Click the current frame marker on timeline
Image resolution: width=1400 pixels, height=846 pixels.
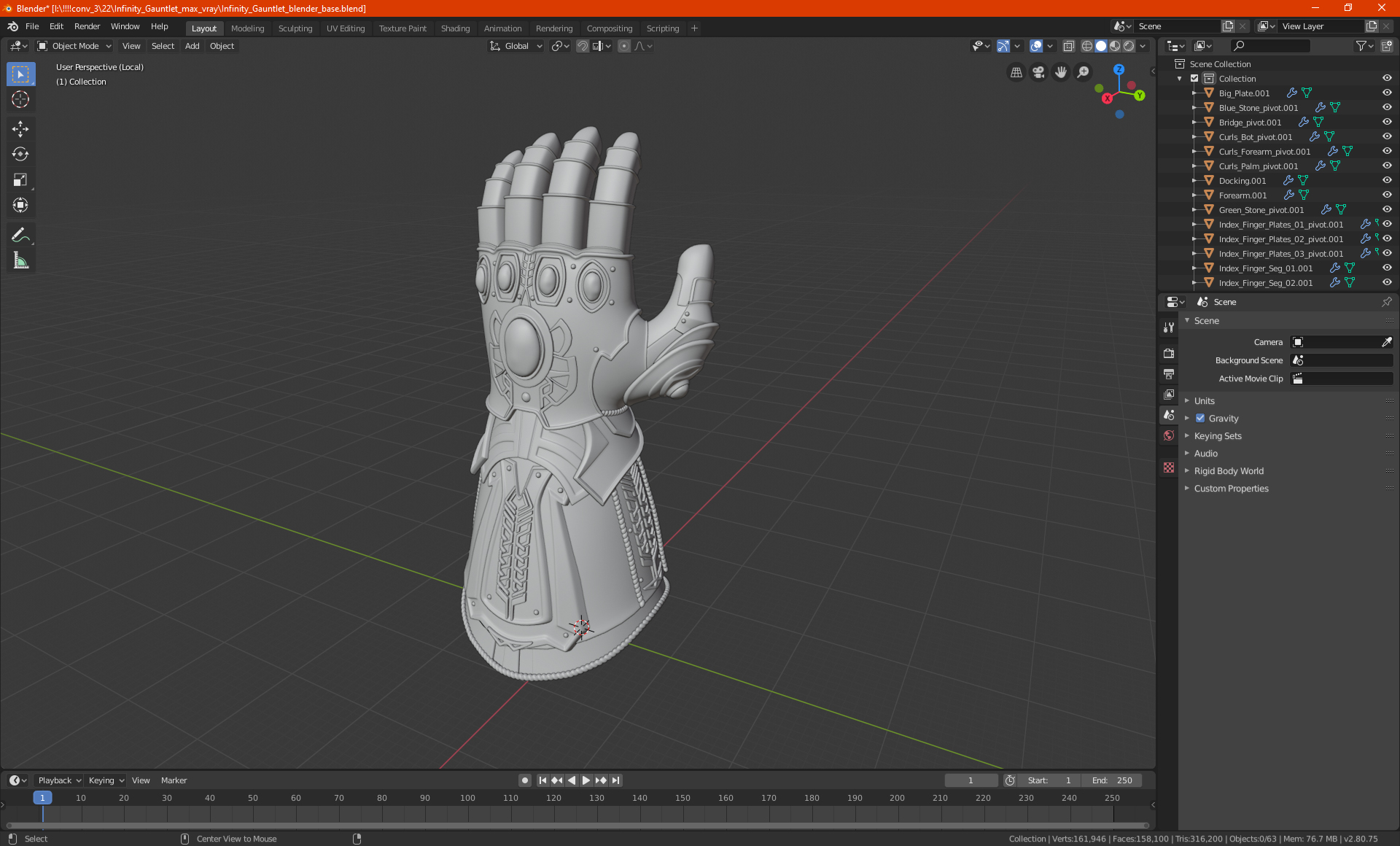tap(42, 798)
